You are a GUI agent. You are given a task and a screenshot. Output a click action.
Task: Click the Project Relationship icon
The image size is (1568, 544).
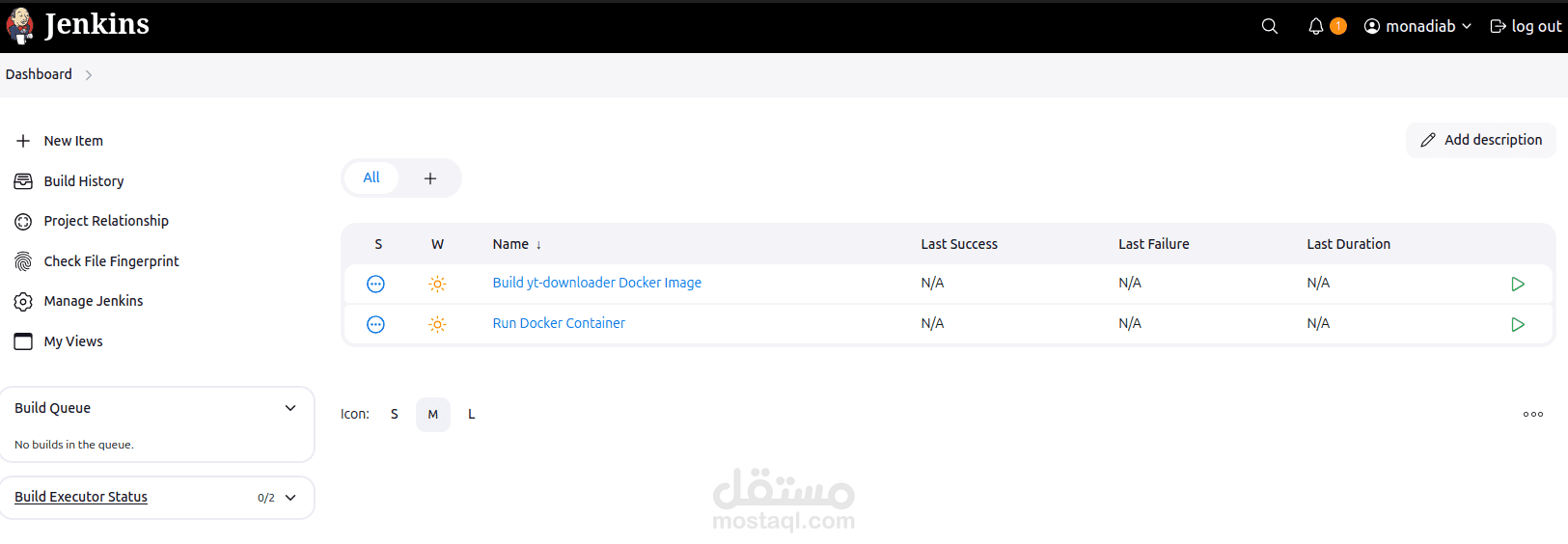(23, 221)
